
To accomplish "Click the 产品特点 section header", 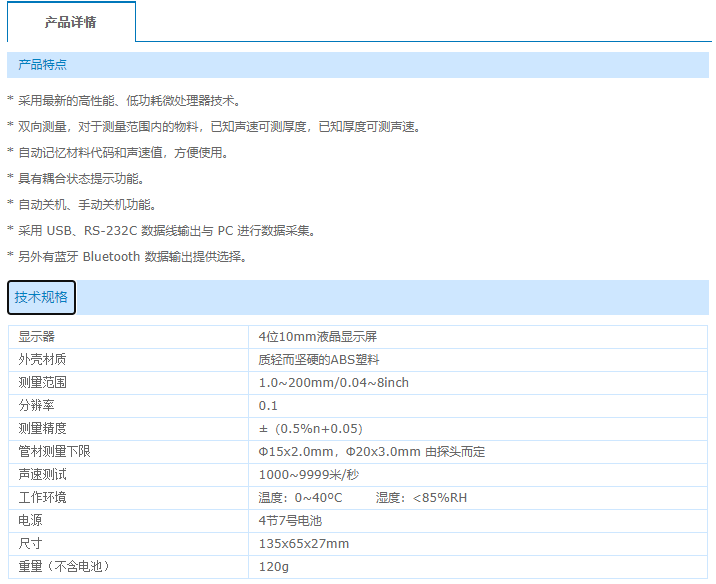I will [43, 65].
